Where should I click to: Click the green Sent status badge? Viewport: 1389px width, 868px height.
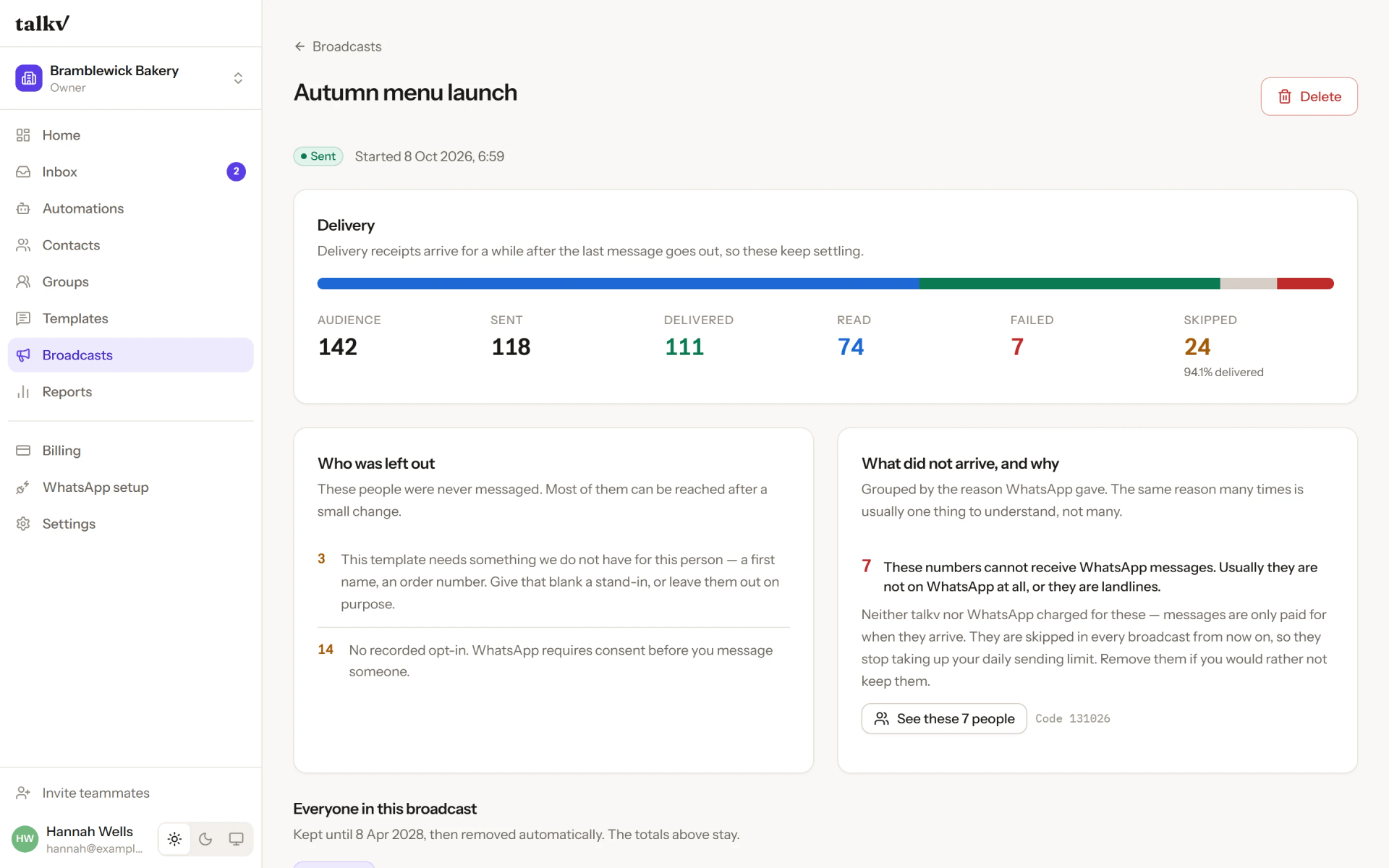(x=318, y=156)
